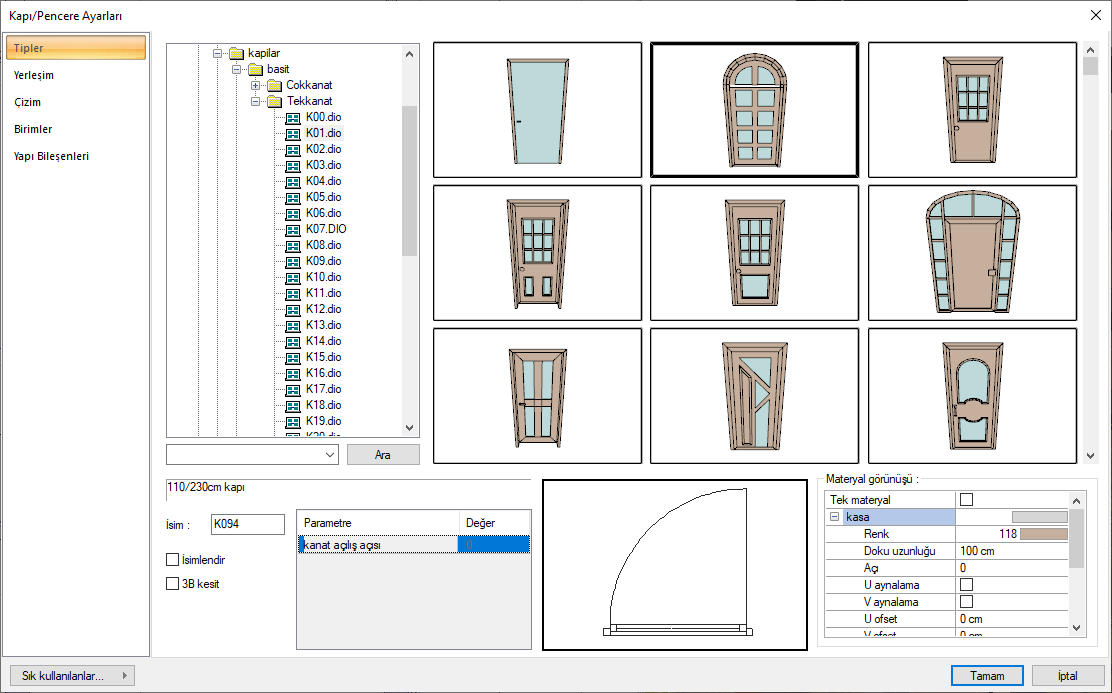Pick the door with arched sidelights thumbnail

tap(972, 252)
